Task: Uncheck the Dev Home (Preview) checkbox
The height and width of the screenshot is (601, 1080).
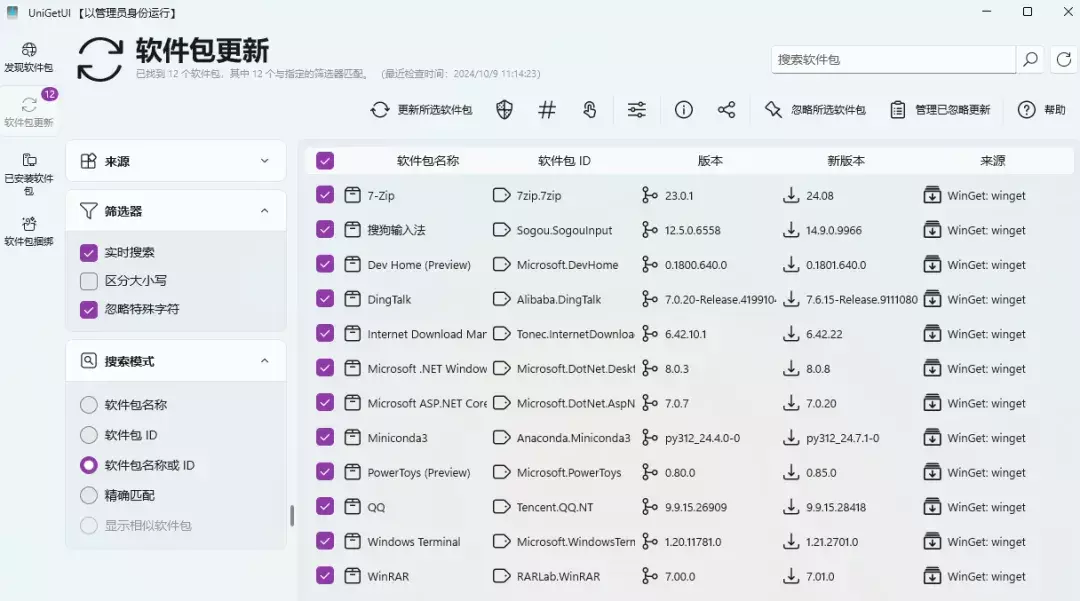Action: (324, 264)
